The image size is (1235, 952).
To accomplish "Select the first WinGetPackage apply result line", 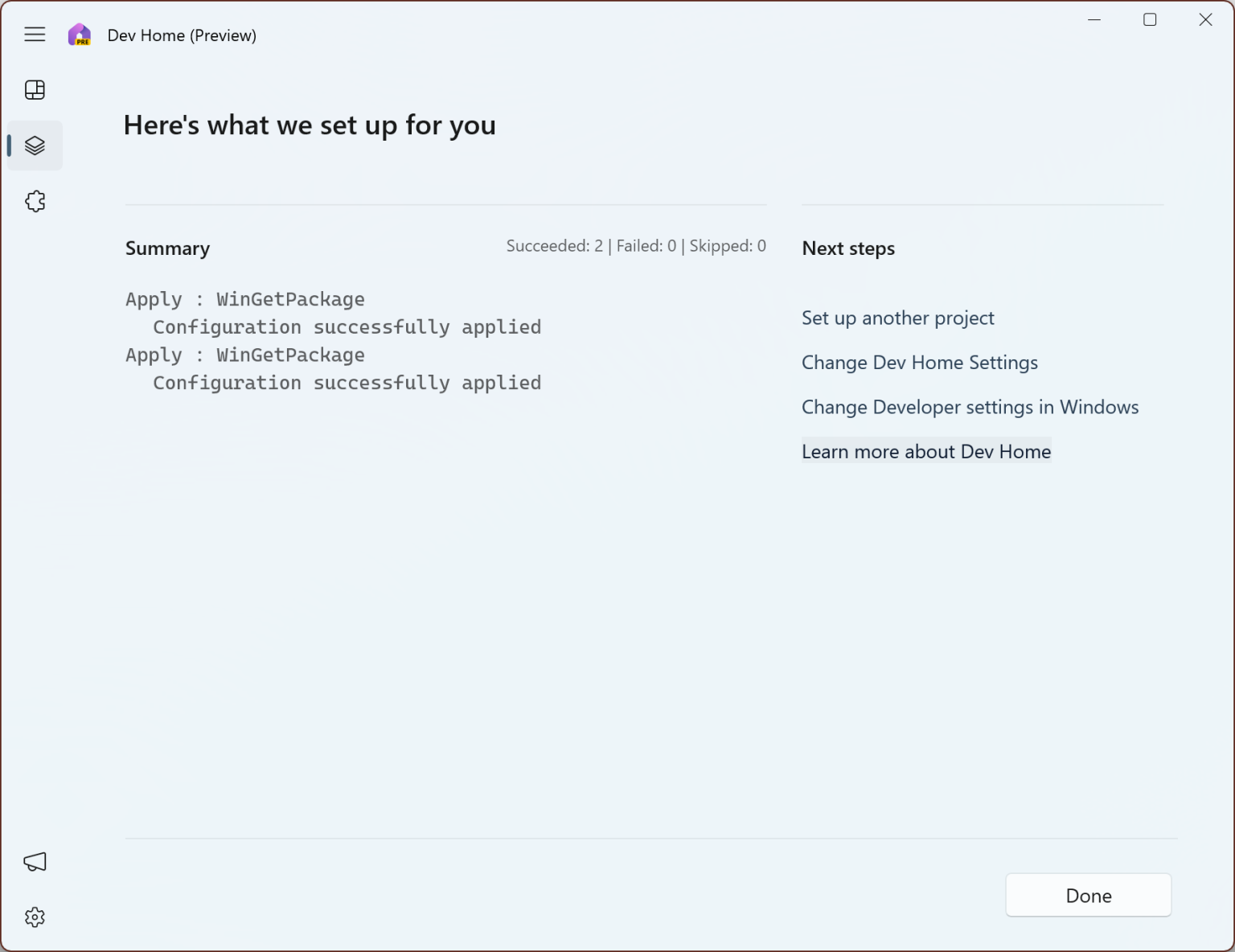I will (x=244, y=299).
